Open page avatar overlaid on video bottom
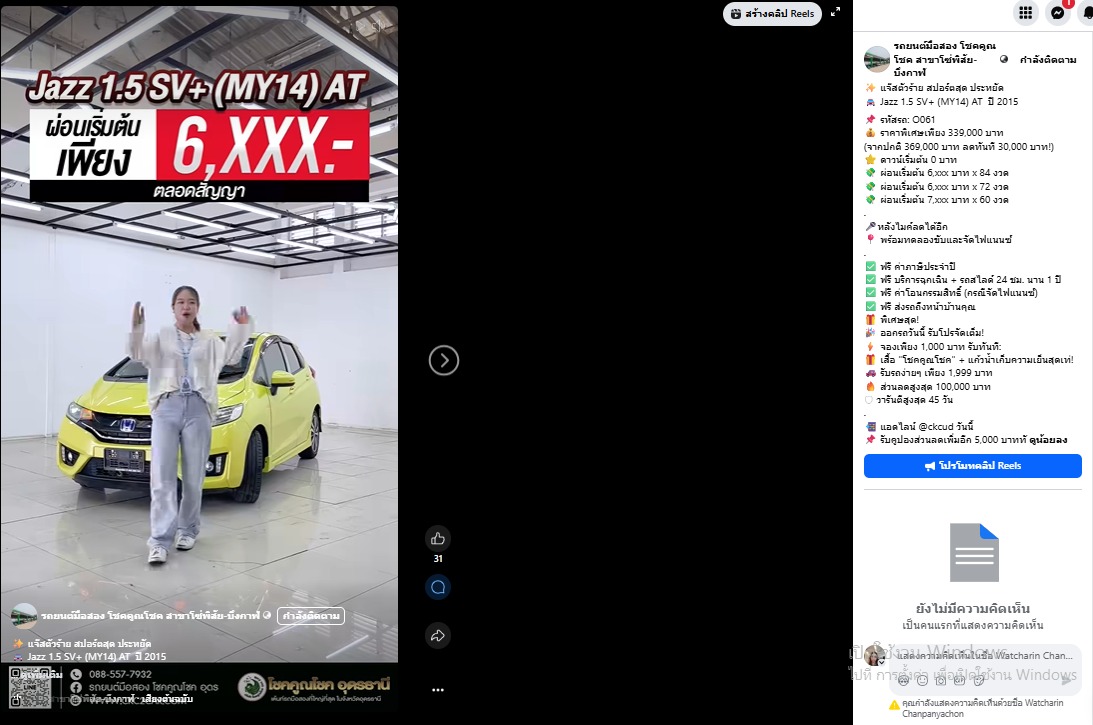1093x725 pixels. coord(24,616)
